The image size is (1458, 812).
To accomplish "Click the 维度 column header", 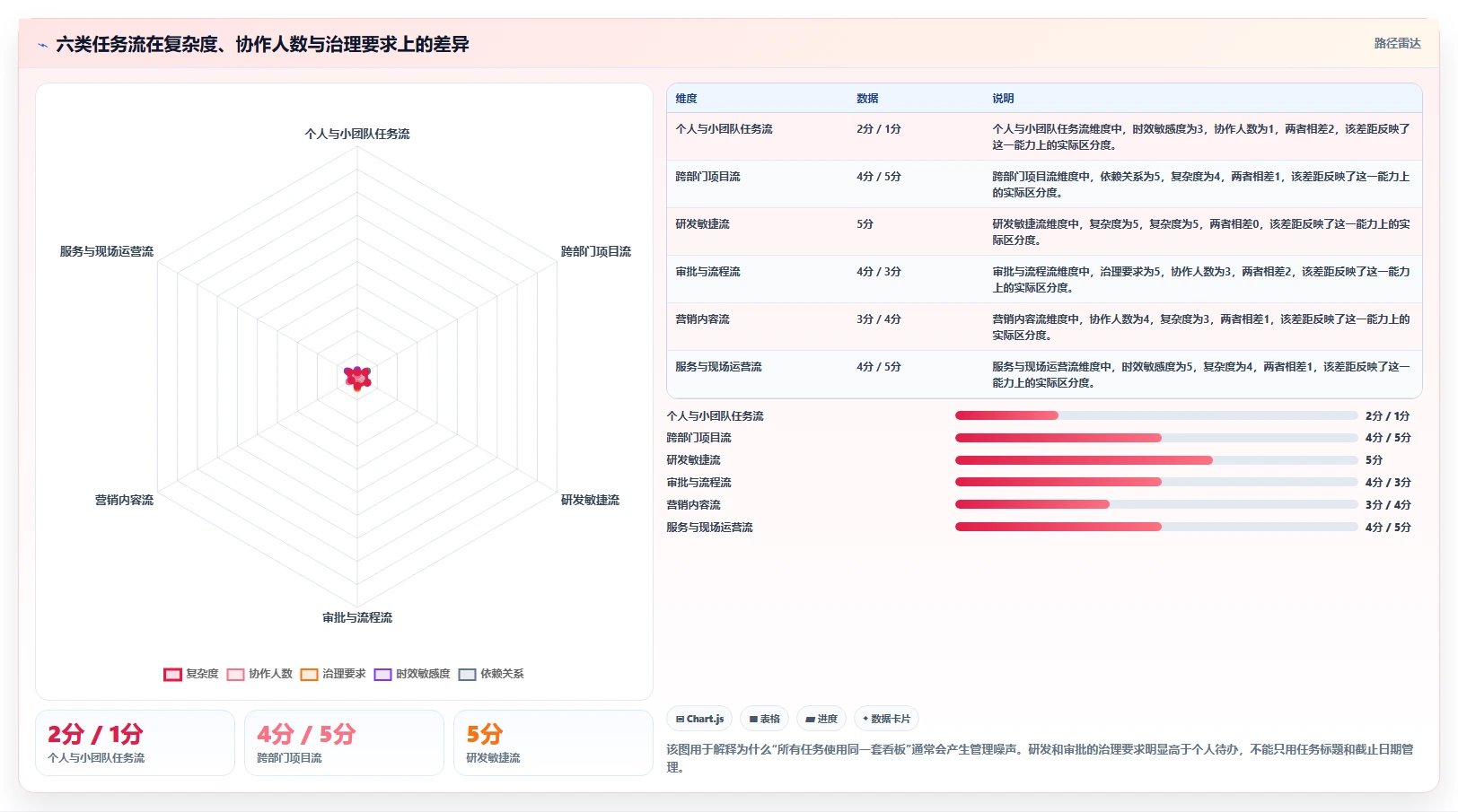I will tap(686, 99).
